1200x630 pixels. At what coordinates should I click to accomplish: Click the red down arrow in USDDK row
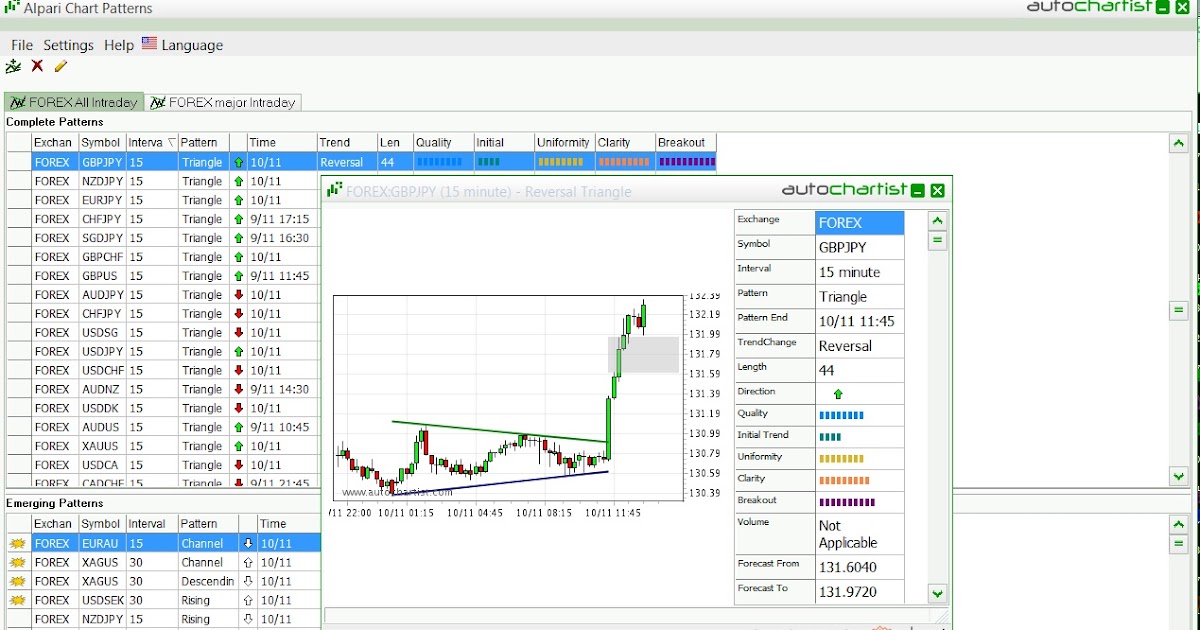238,408
